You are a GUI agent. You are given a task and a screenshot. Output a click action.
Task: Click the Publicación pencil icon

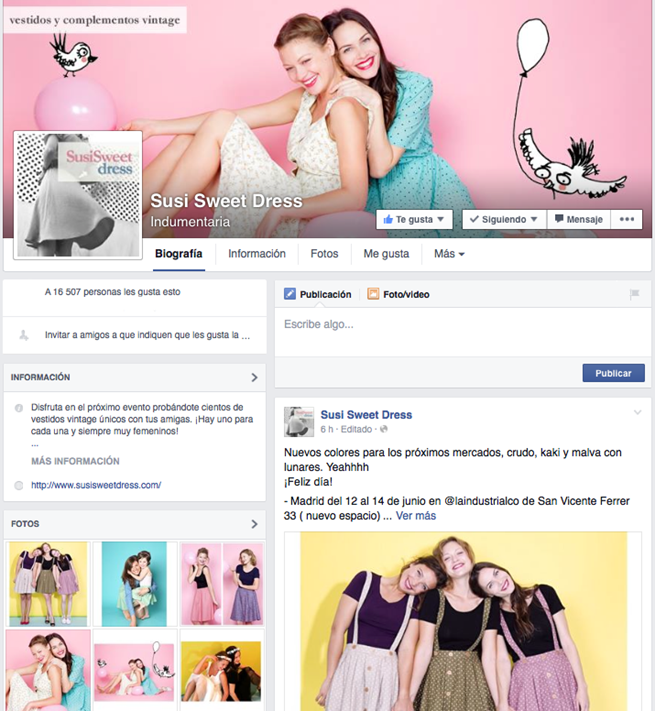pos(290,294)
